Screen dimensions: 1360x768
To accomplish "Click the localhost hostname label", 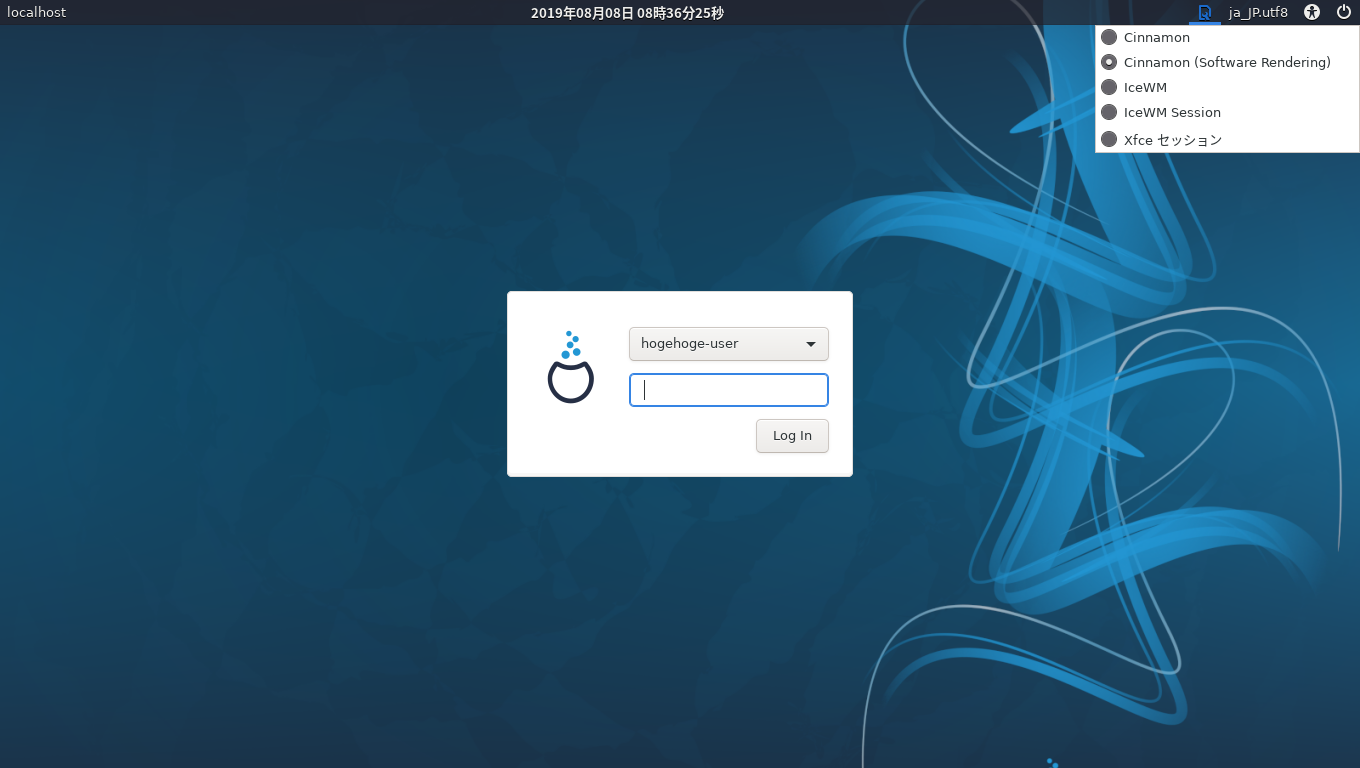I will coord(37,13).
